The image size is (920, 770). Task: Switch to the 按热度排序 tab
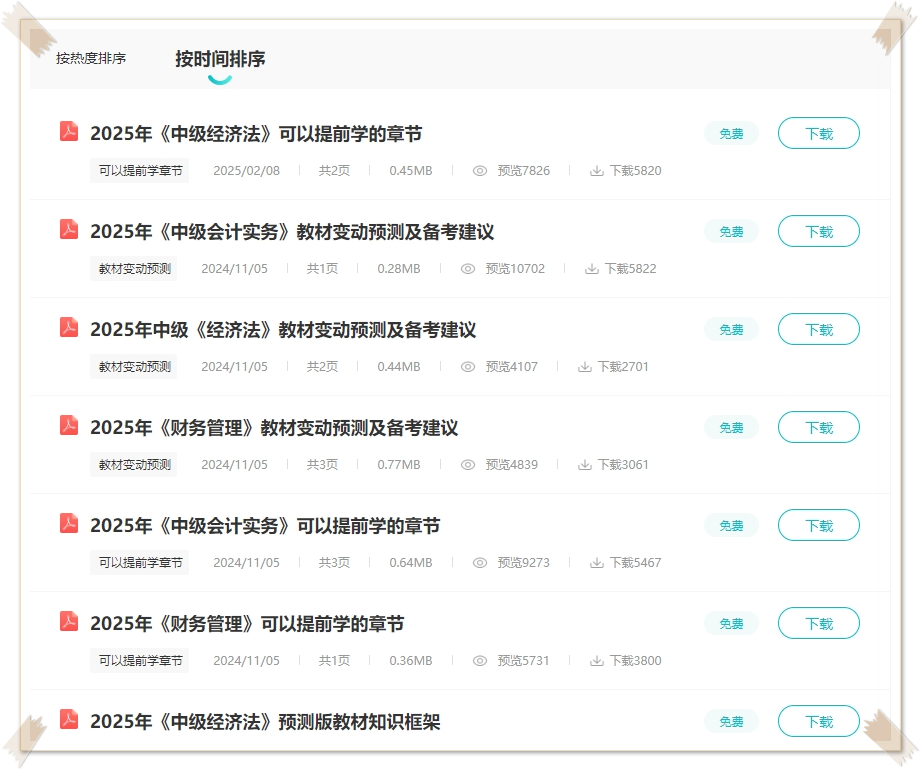click(93, 59)
